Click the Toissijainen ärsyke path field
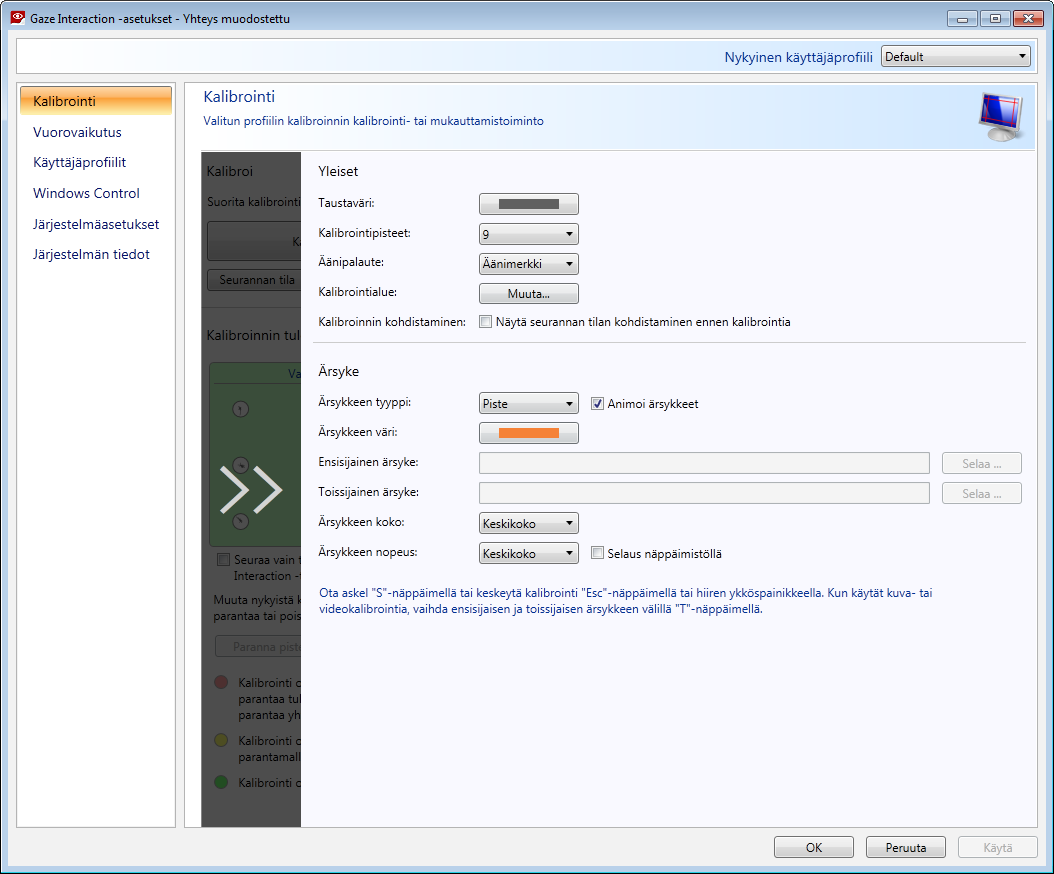1054x874 pixels. point(704,493)
